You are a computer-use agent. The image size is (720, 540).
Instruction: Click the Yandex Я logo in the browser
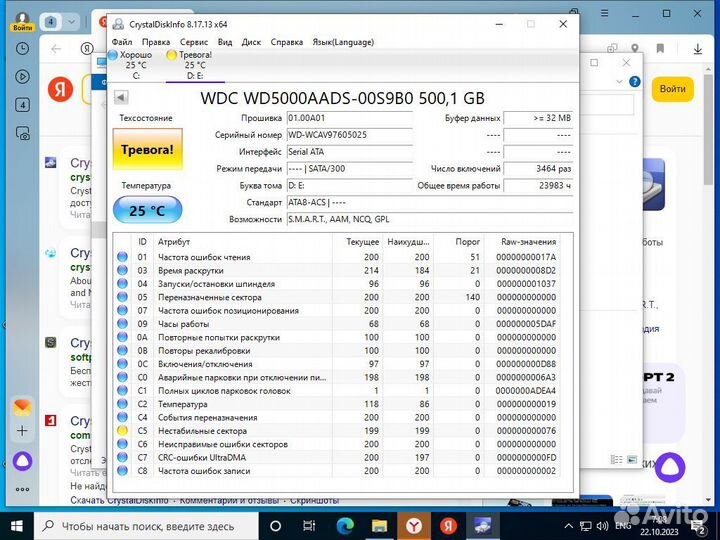point(61,89)
